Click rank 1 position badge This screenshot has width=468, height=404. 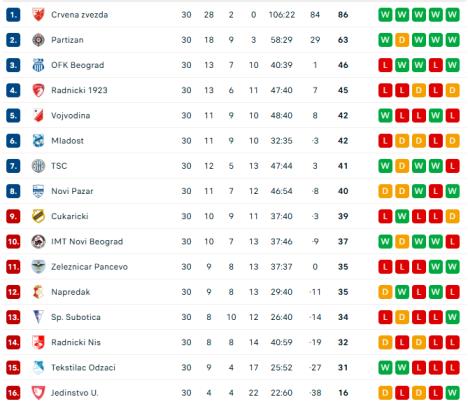pyautogui.click(x=13, y=15)
